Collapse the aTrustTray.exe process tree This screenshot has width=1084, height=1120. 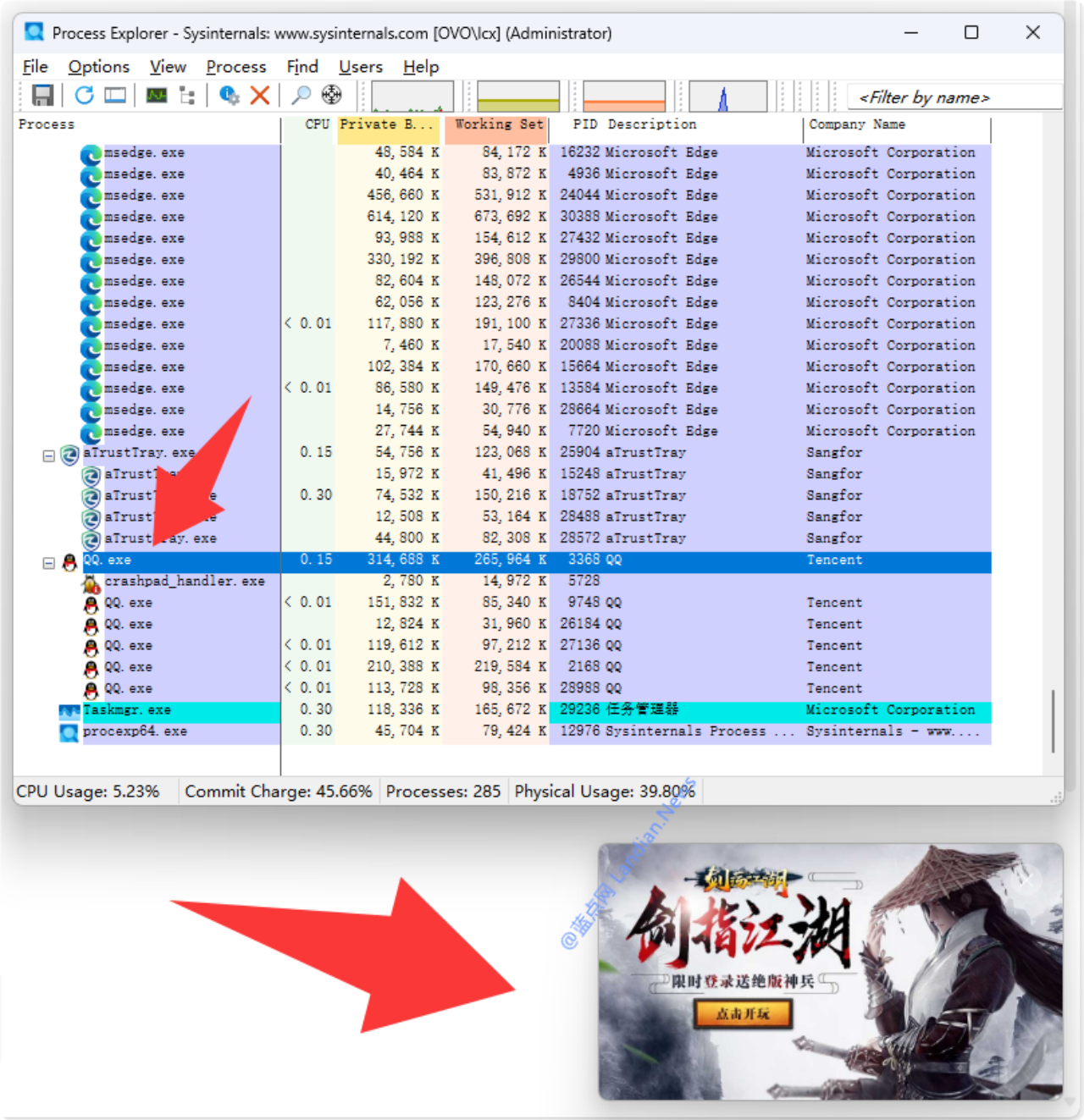pyautogui.click(x=49, y=456)
